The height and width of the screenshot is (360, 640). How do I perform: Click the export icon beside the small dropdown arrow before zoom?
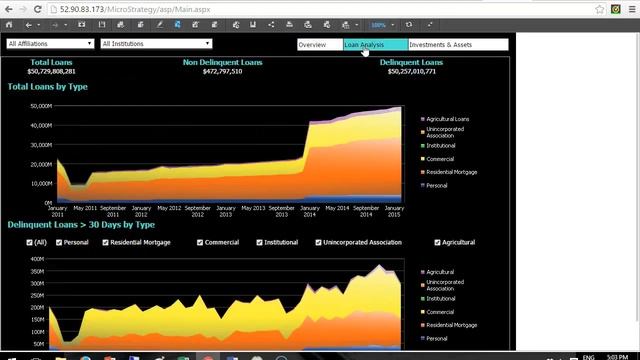coord(346,25)
